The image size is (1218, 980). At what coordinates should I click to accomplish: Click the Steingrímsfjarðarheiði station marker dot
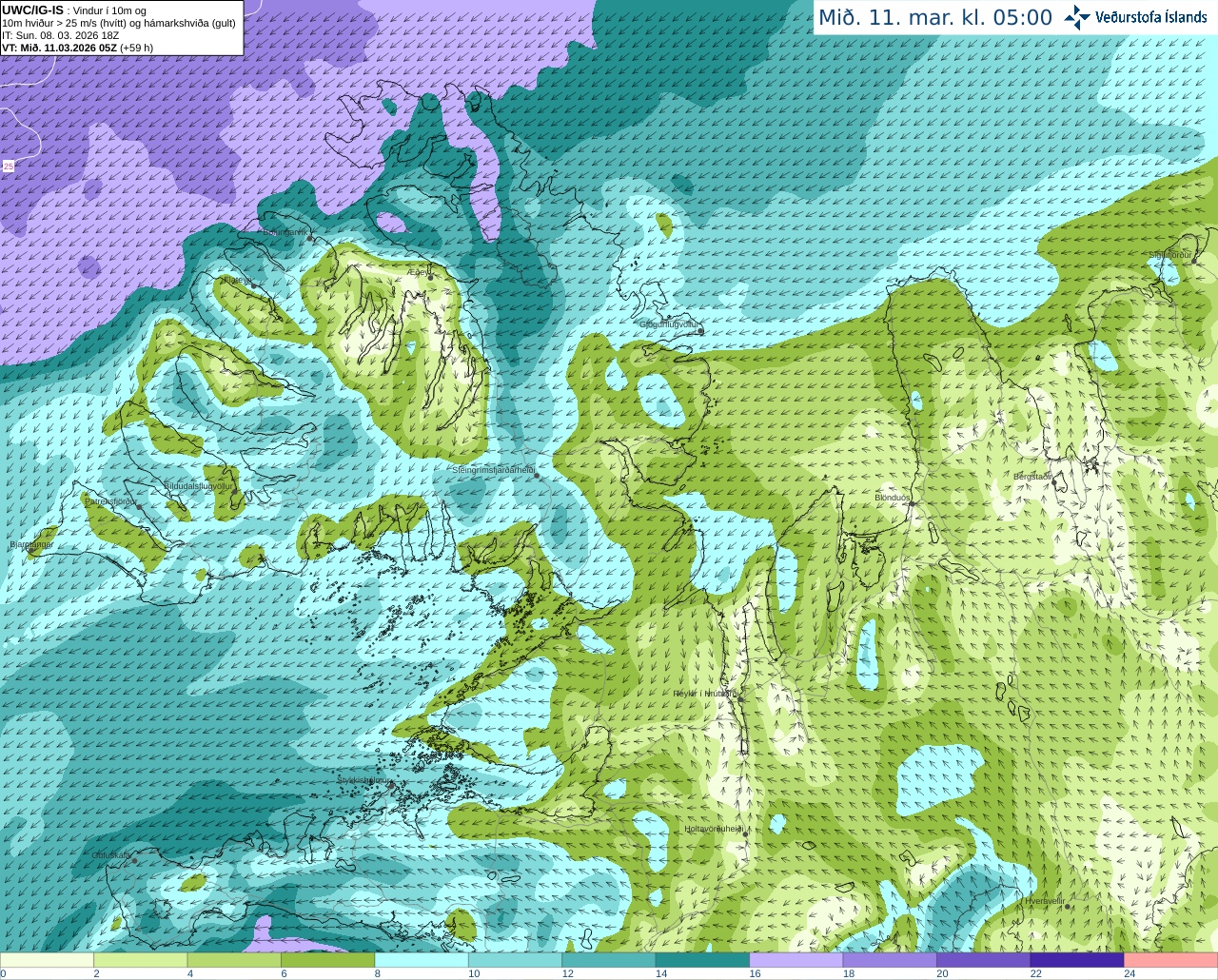pos(537,475)
